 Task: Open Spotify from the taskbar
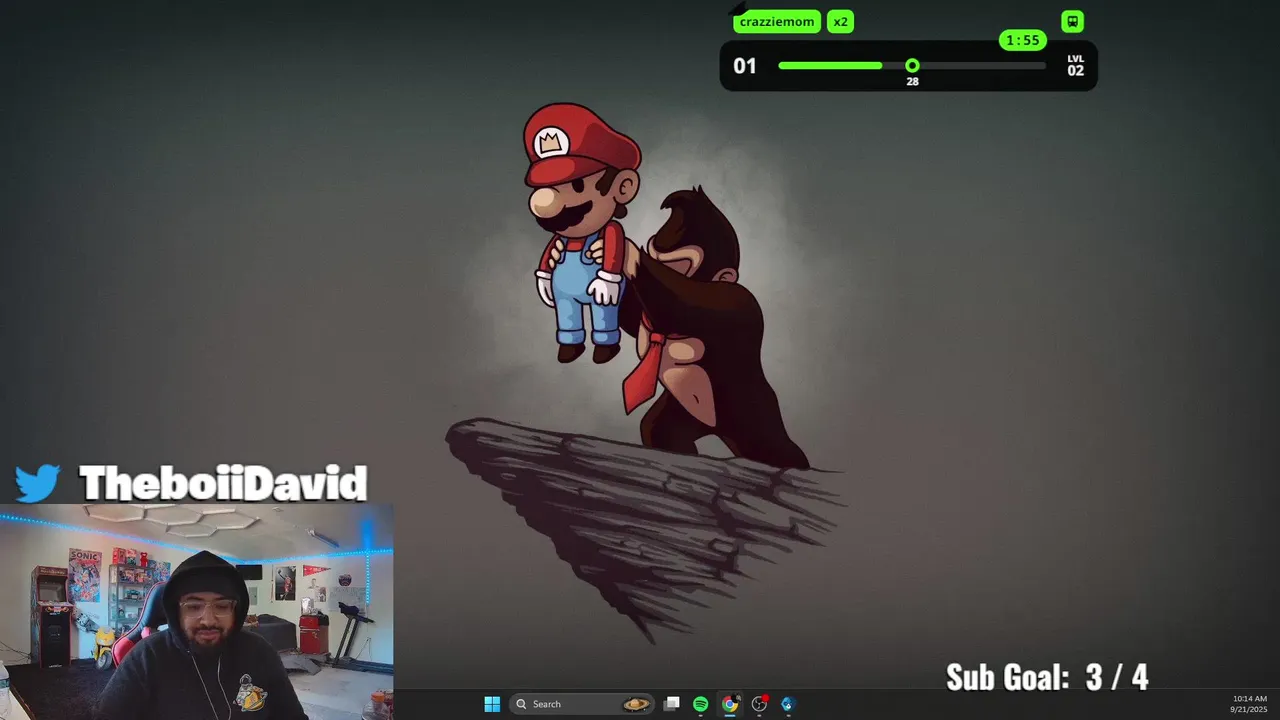point(701,704)
